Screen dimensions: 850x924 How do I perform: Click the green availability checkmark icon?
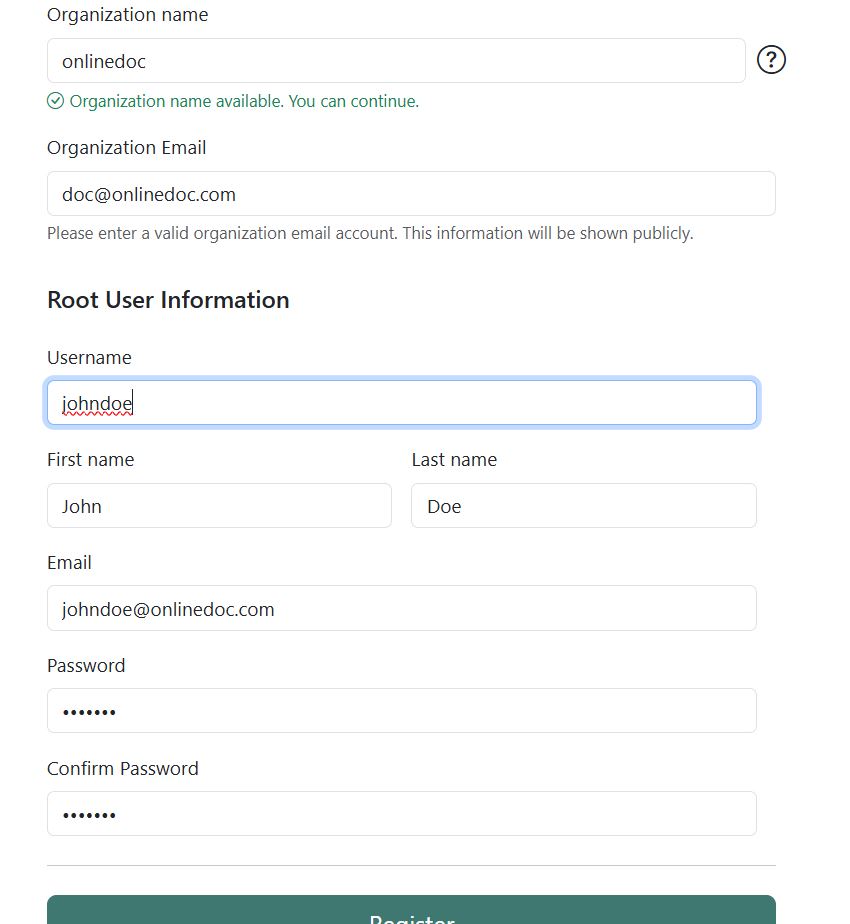(56, 101)
